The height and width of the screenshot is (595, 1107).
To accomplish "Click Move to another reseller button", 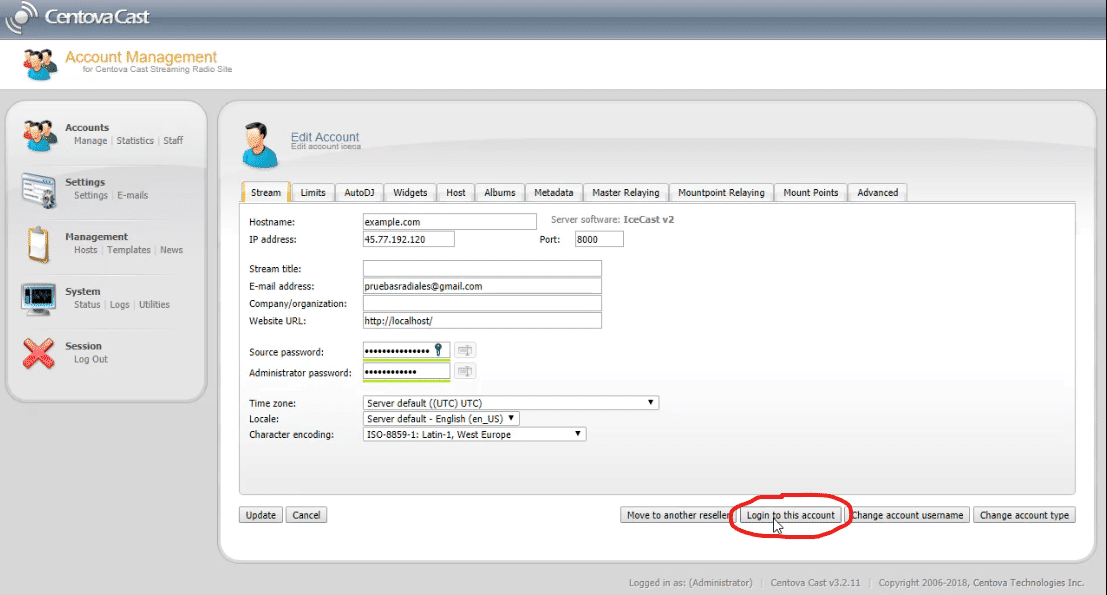I will coord(678,515).
